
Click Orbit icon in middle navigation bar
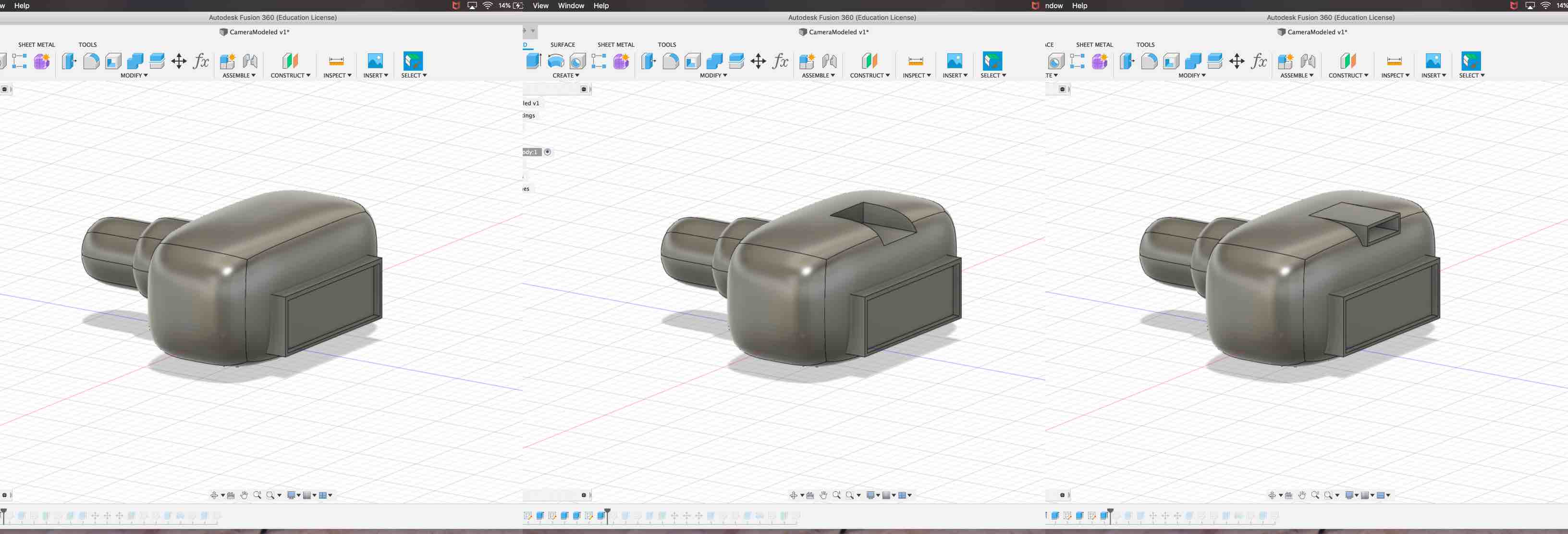(x=794, y=495)
